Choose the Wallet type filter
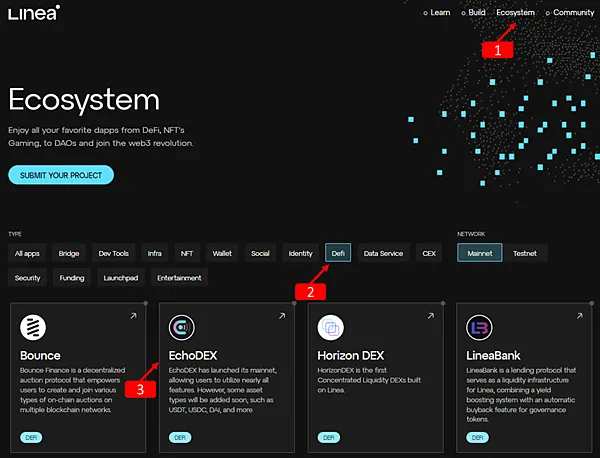This screenshot has height=458, width=600. click(x=222, y=253)
